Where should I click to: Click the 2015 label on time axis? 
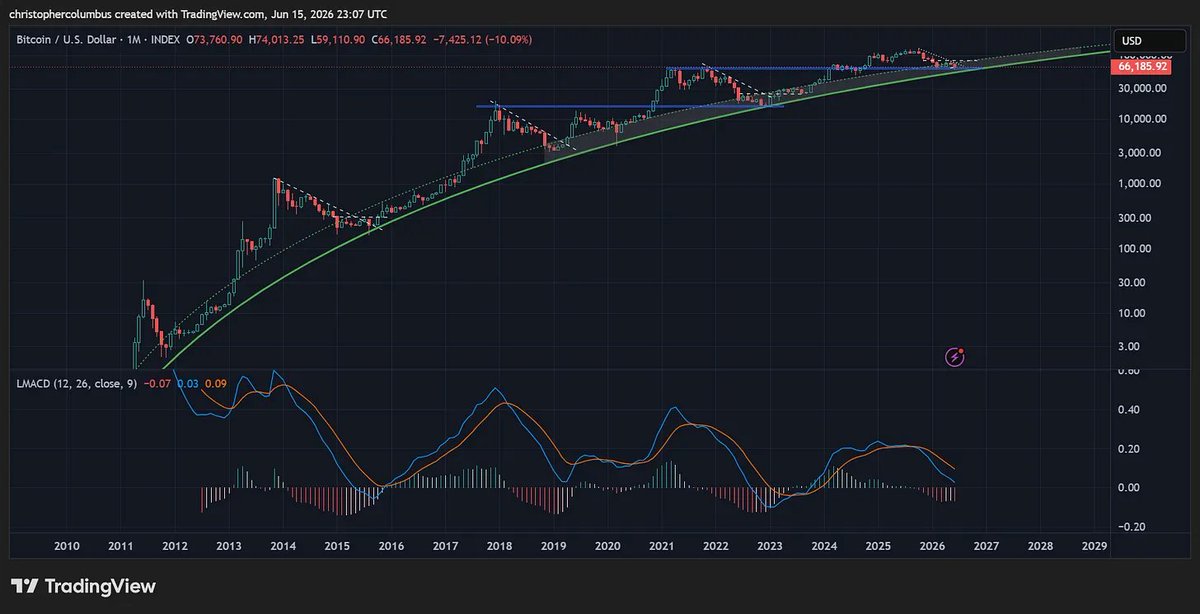[337, 547]
